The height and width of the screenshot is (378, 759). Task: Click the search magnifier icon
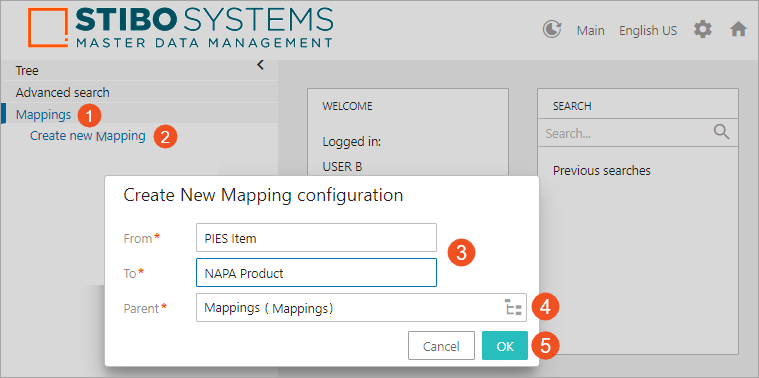tap(721, 132)
